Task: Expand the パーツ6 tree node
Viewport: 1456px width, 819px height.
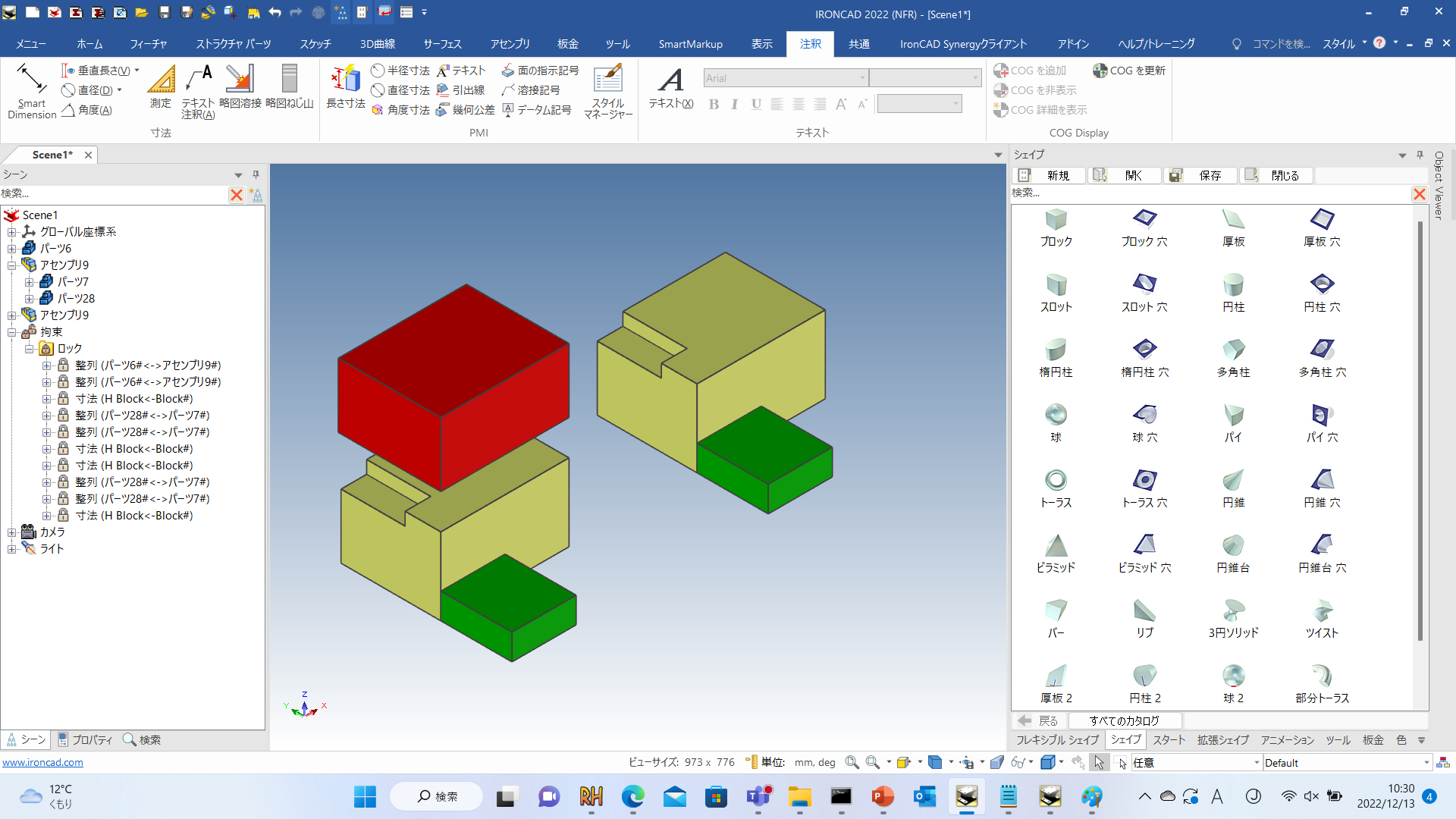Action: [12, 249]
